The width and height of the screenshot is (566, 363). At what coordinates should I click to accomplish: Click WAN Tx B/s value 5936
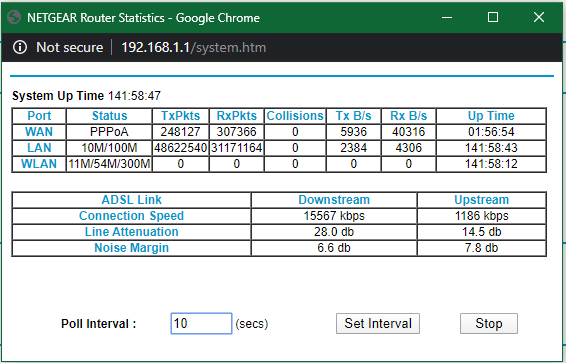[353, 132]
